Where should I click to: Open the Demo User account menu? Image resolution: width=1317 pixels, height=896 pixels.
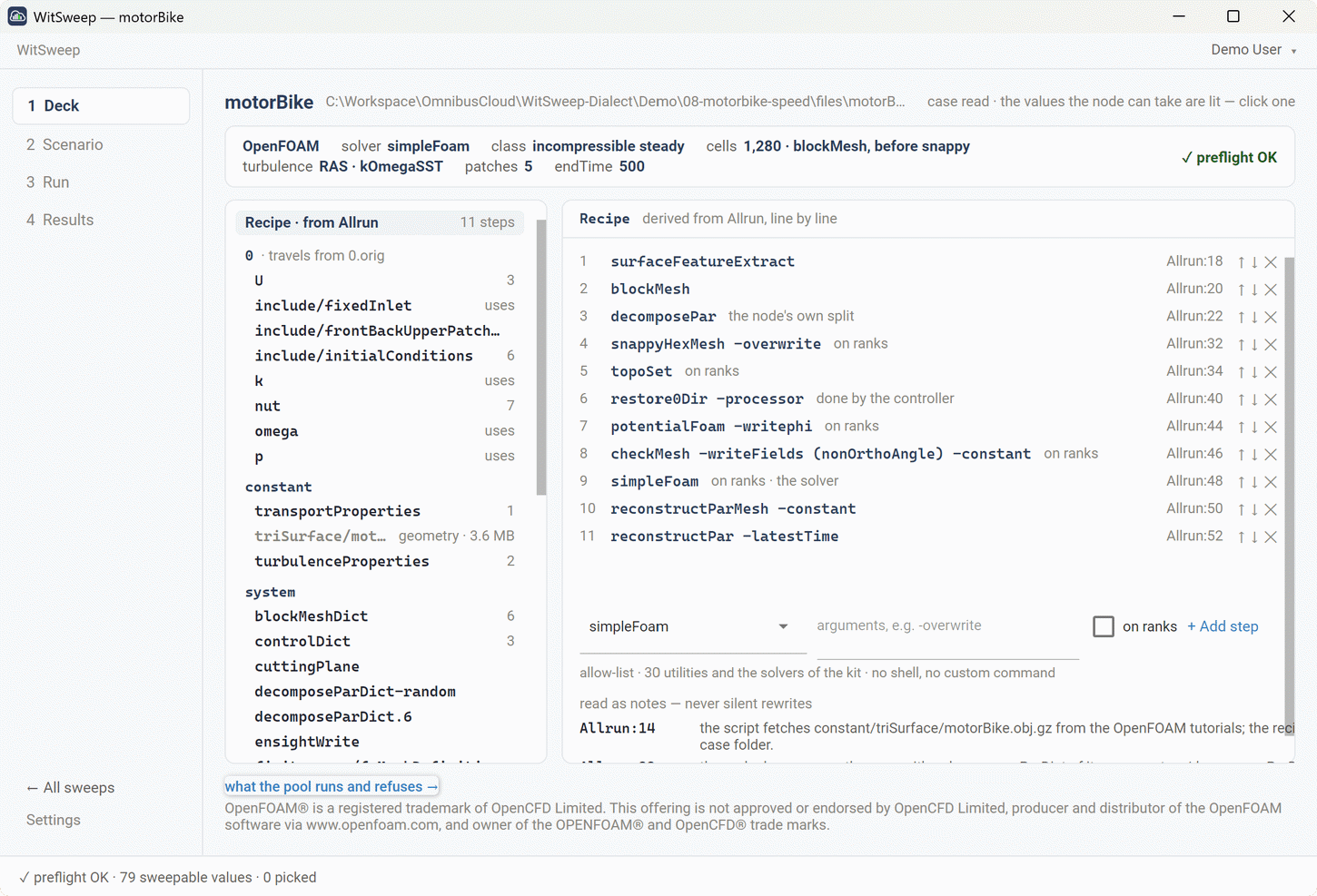[x=1253, y=50]
